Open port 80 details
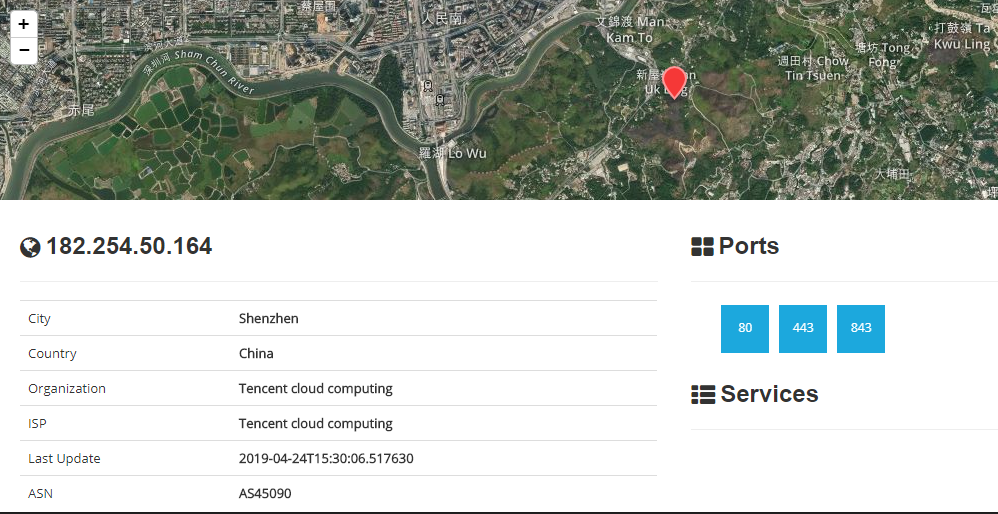This screenshot has height=514, width=998. pyautogui.click(x=745, y=328)
